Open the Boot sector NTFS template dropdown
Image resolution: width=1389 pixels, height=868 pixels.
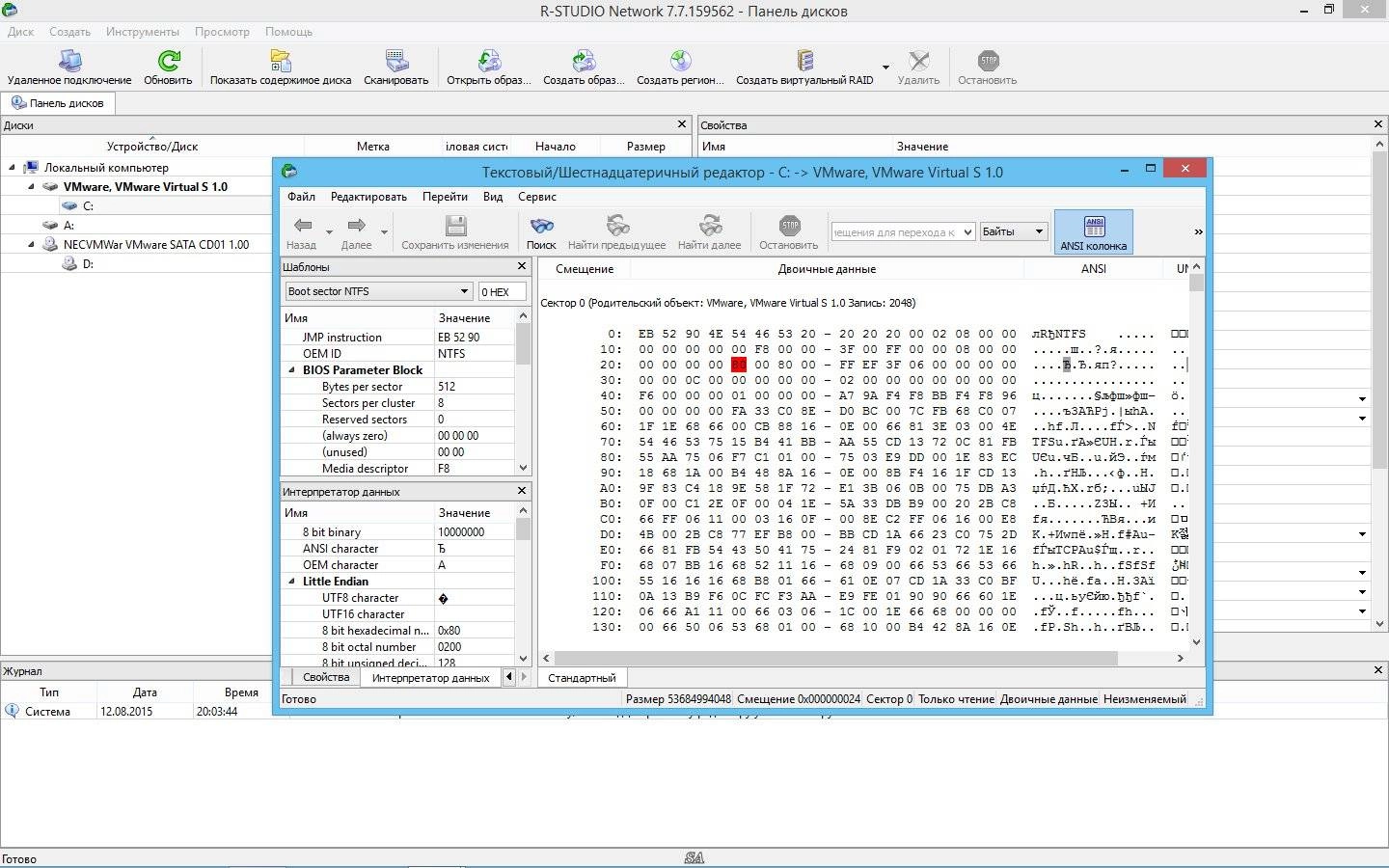(464, 291)
